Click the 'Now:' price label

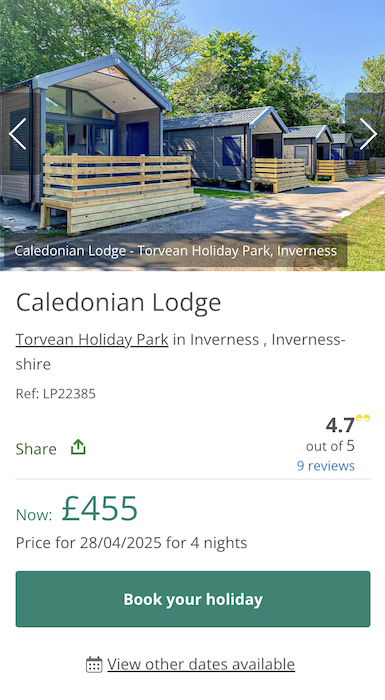pyautogui.click(x=34, y=515)
